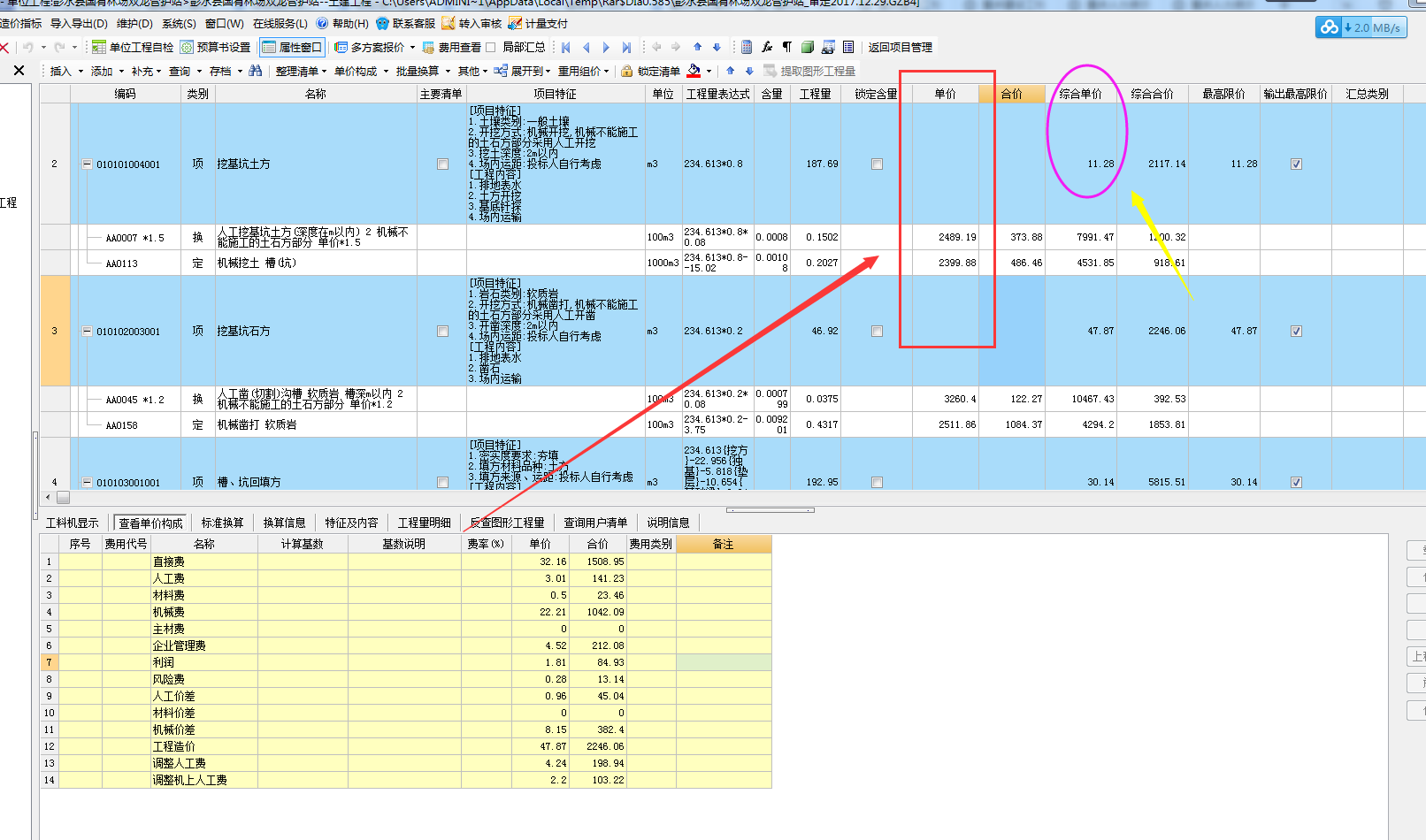Click the fill color bucket icon
The width and height of the screenshot is (1426, 840).
694,71
